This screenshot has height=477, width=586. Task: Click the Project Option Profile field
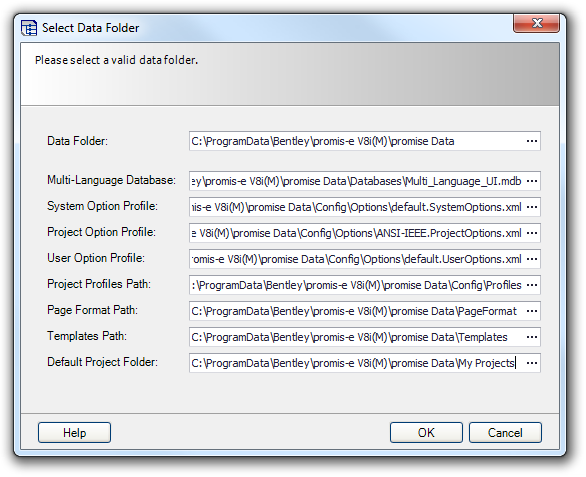coord(357,233)
